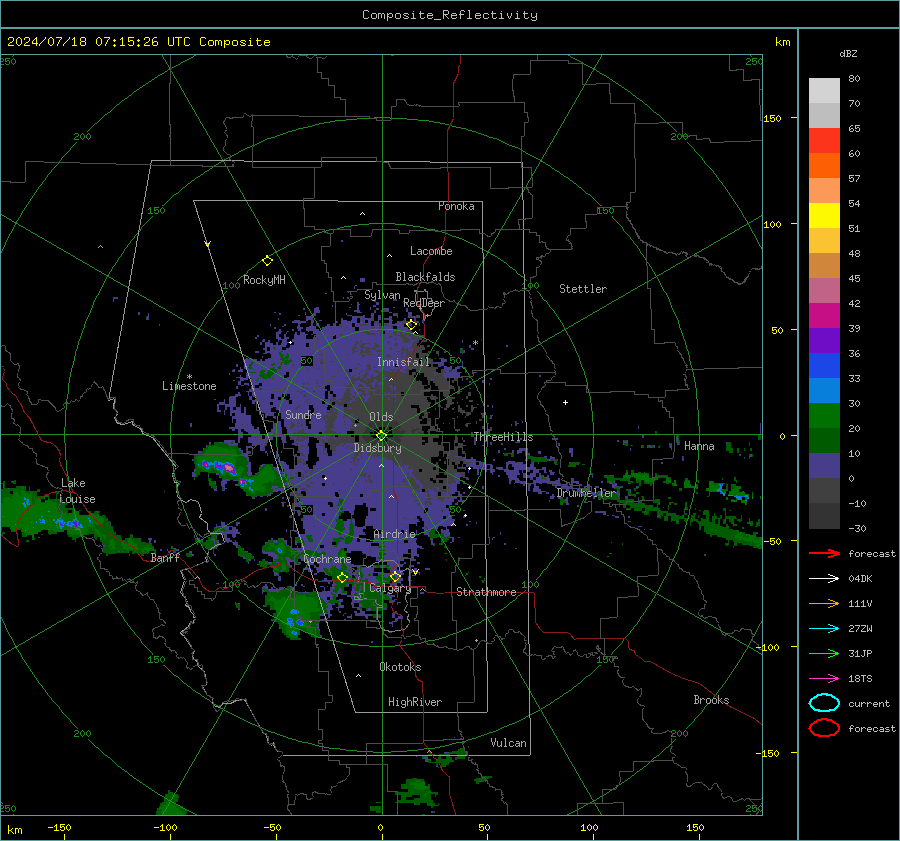This screenshot has height=841, width=900.
Task: Click the storm cell southwest of Calgary
Action: pyautogui.click(x=296, y=615)
